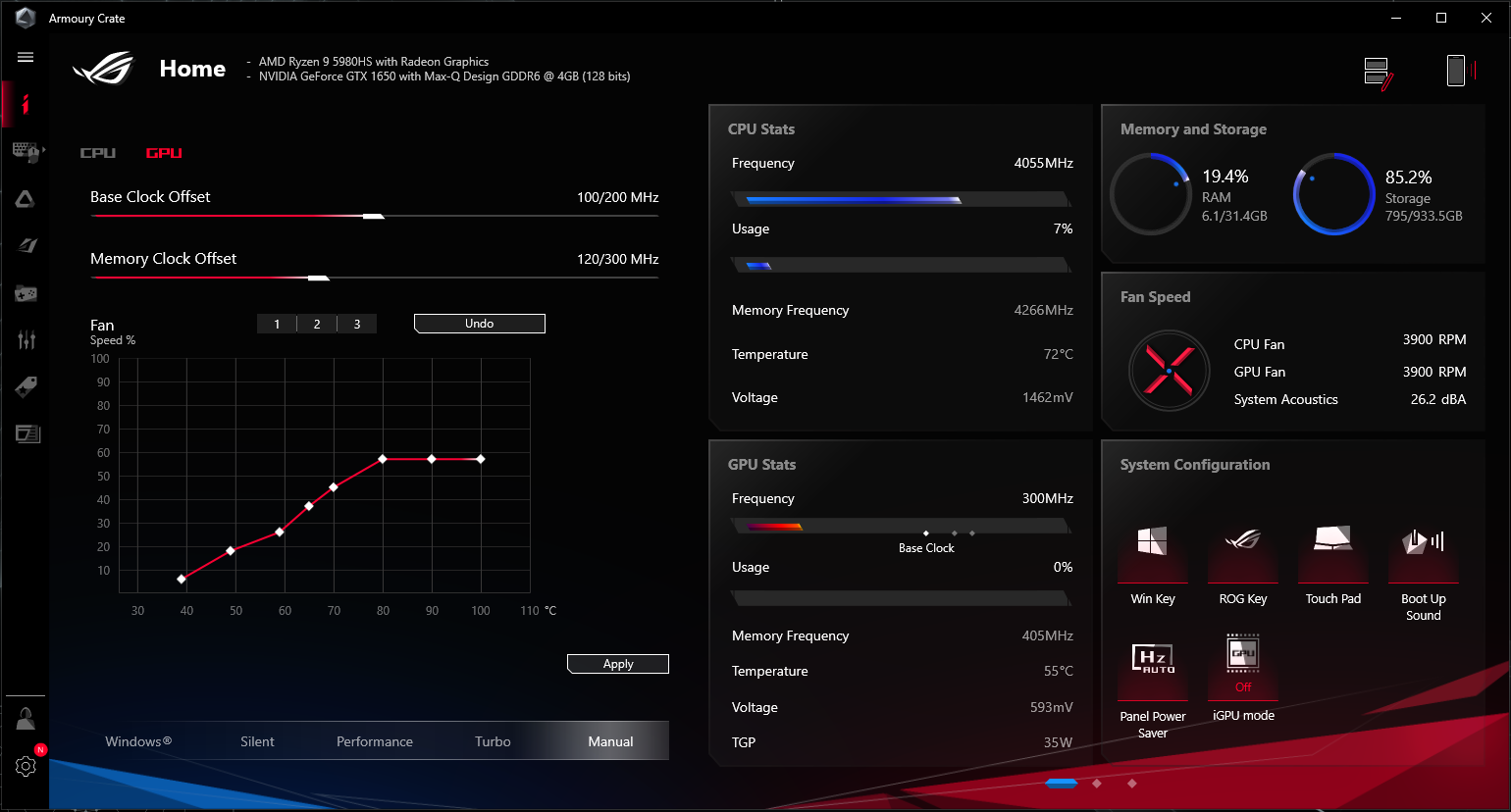
Task: Toggle the Touch Pad setting
Action: (1333, 565)
